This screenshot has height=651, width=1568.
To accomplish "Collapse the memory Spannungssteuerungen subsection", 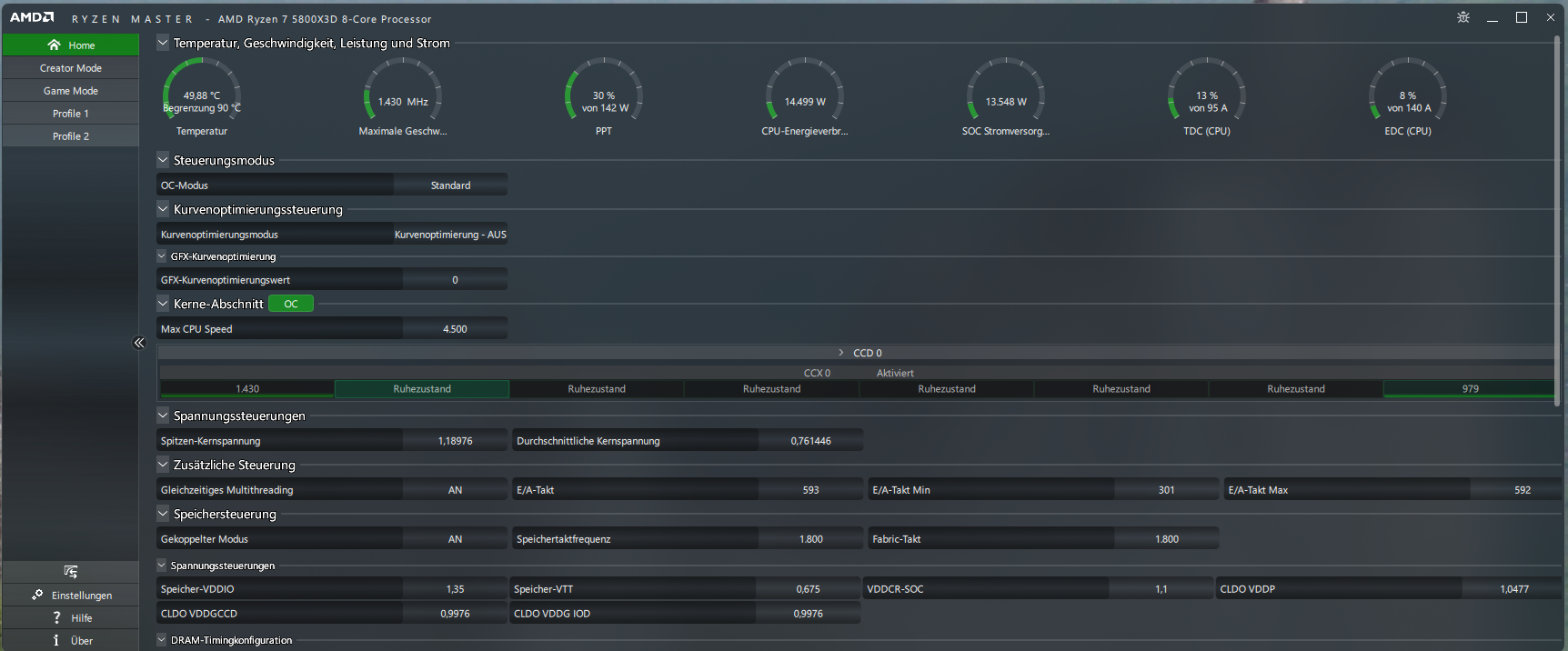I will (x=162, y=565).
